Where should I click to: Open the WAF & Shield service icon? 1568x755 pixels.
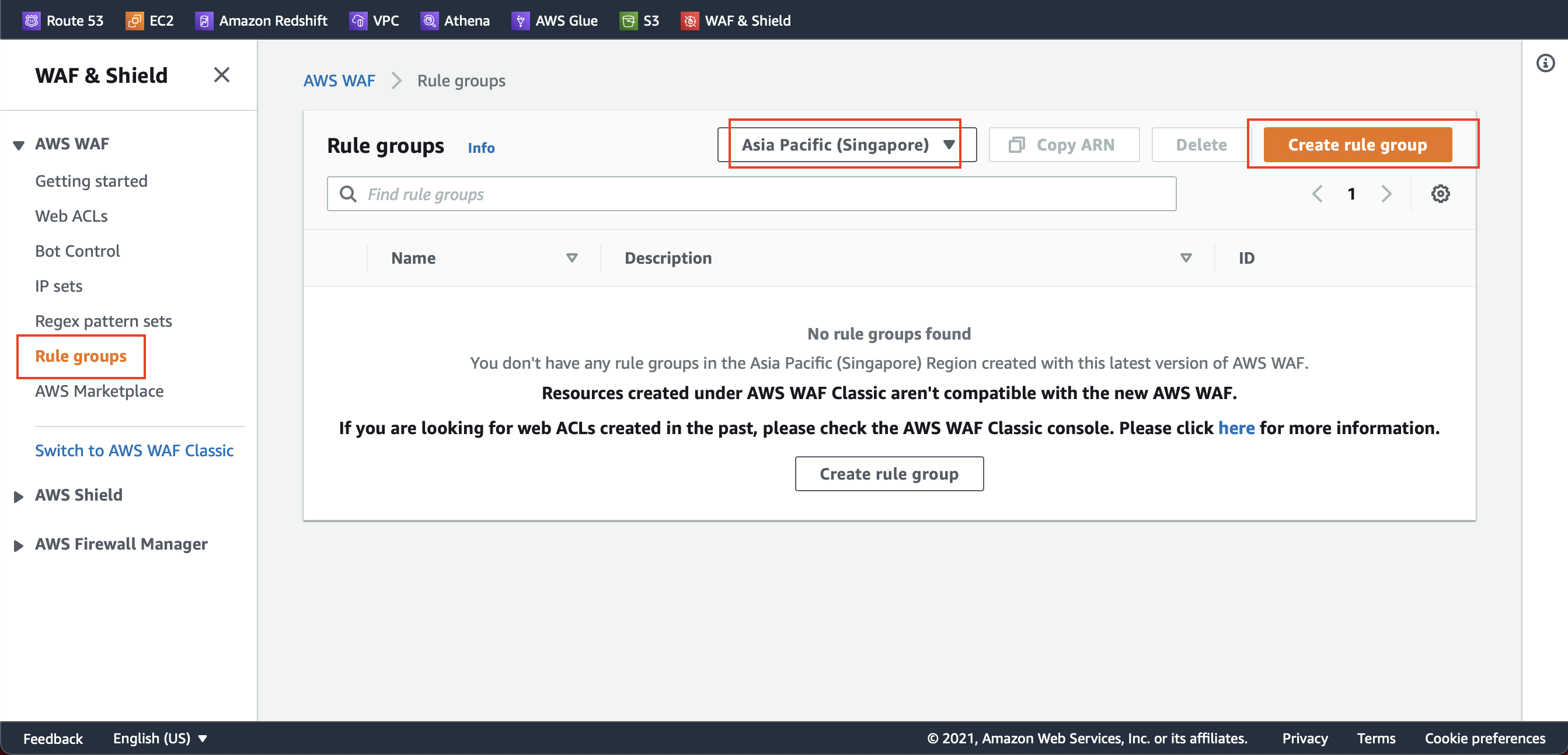tap(689, 20)
